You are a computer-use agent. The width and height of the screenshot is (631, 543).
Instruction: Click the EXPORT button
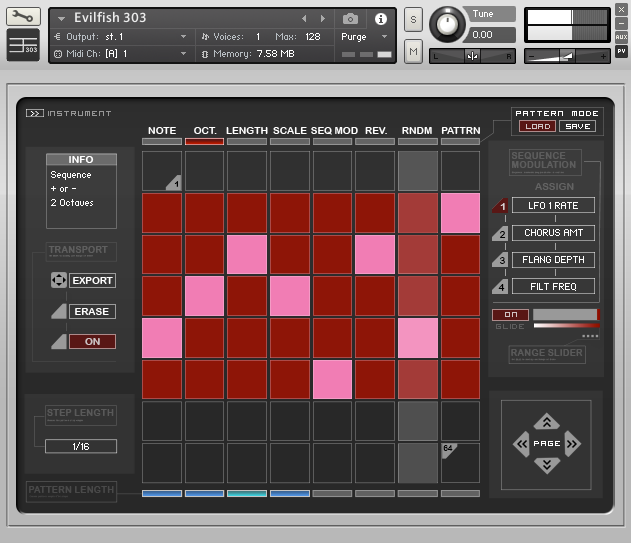[92, 281]
